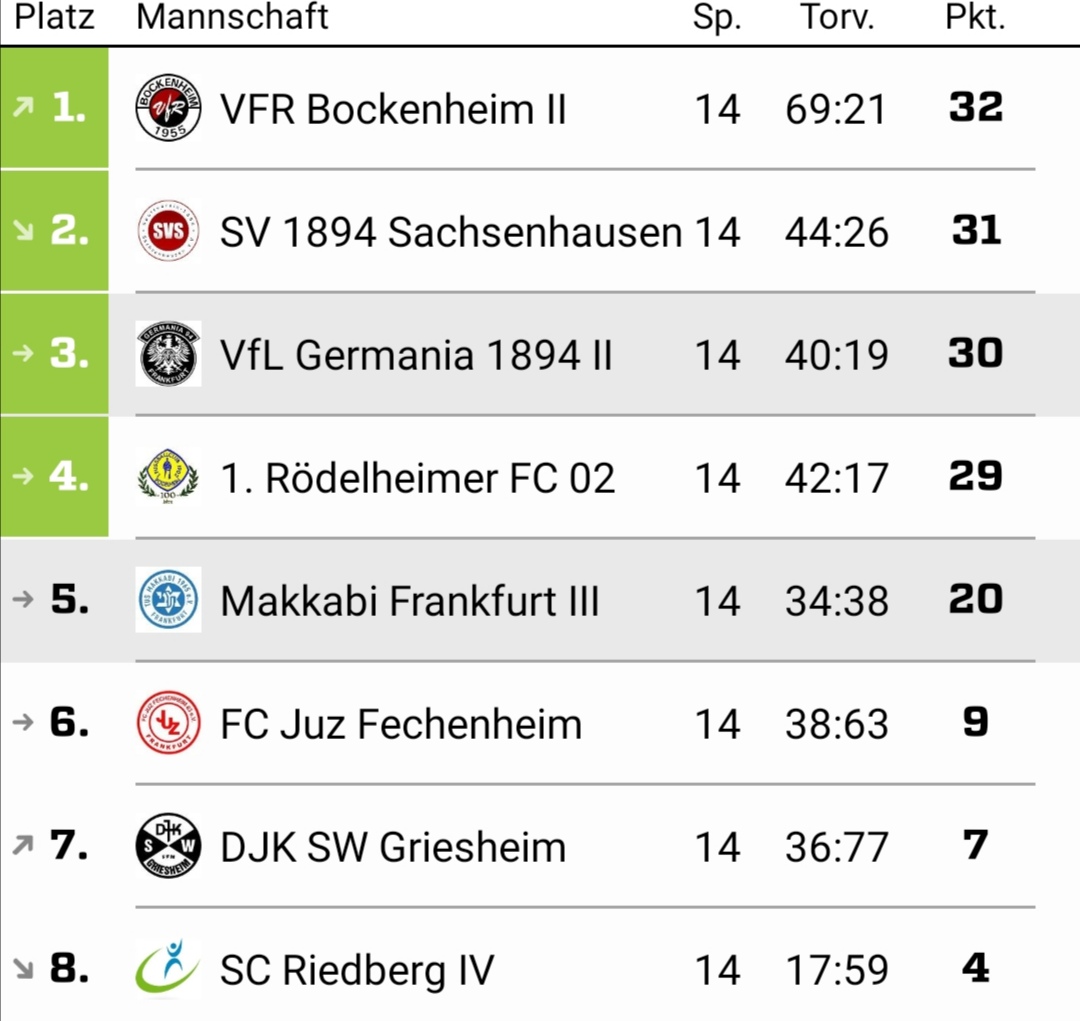Open the FC Juz Fechenheim team name

coord(401,724)
